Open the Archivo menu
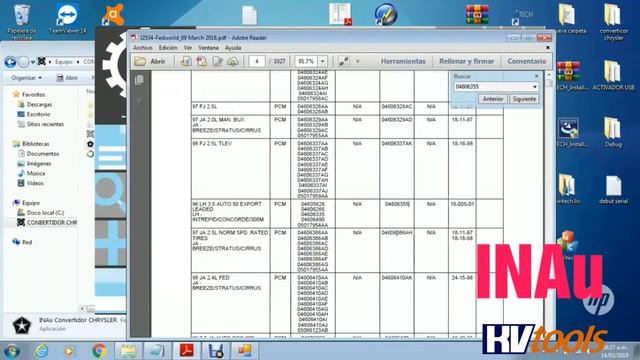The image size is (640, 360). coord(142,48)
